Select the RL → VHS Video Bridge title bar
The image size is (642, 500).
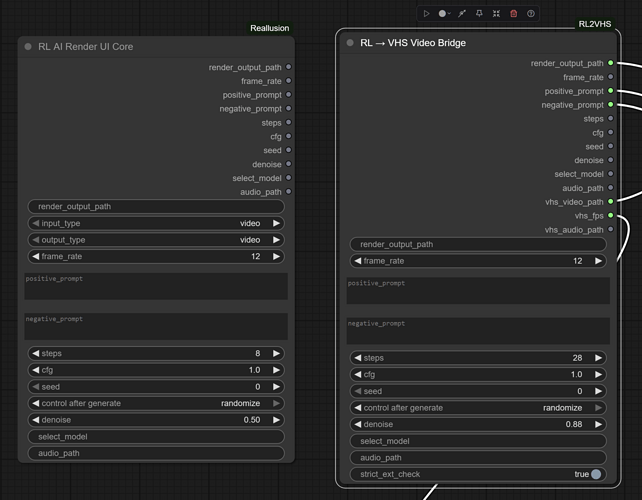pyautogui.click(x=478, y=43)
